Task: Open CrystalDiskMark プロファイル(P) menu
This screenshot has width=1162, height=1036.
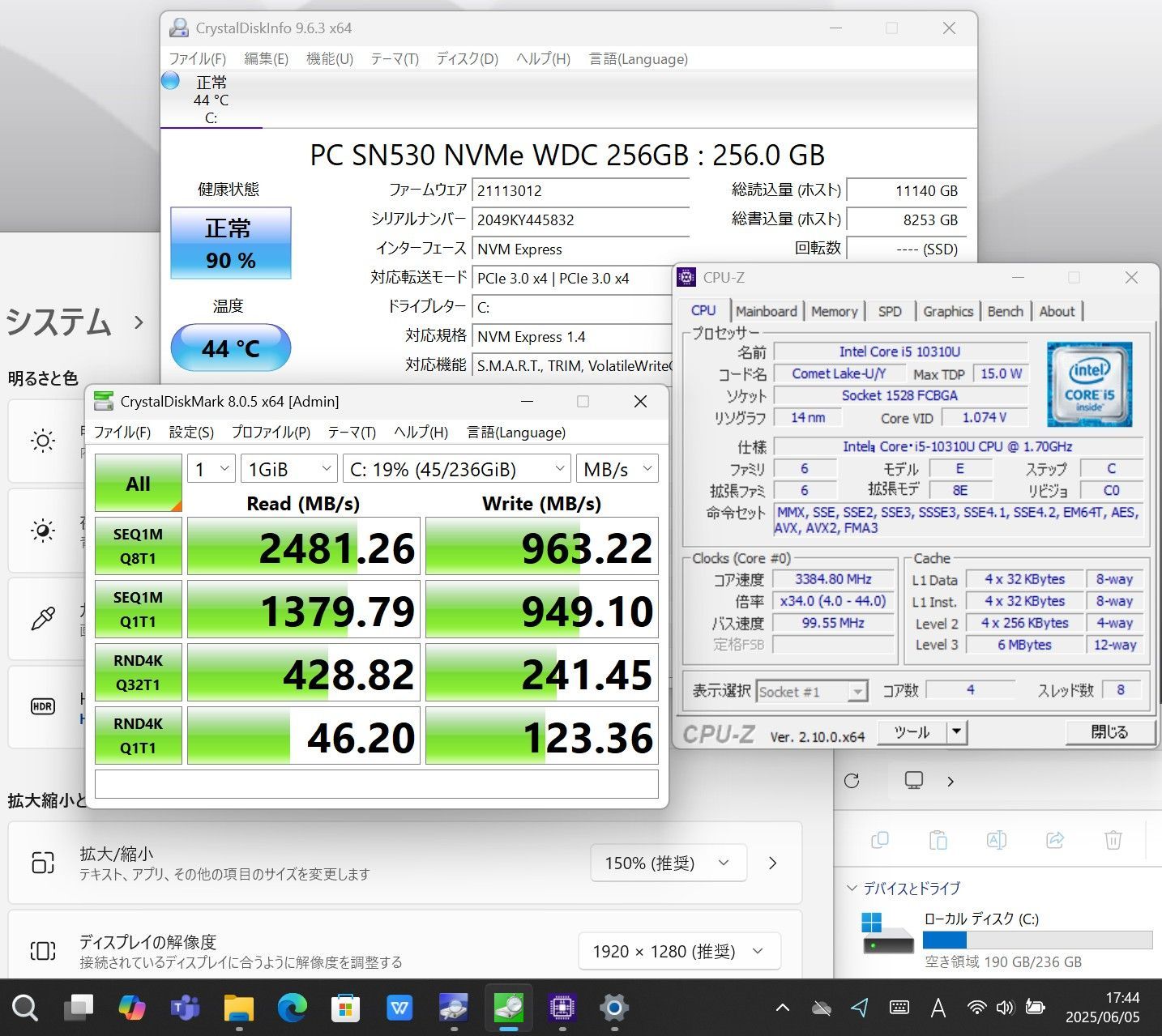Action: pyautogui.click(x=271, y=432)
